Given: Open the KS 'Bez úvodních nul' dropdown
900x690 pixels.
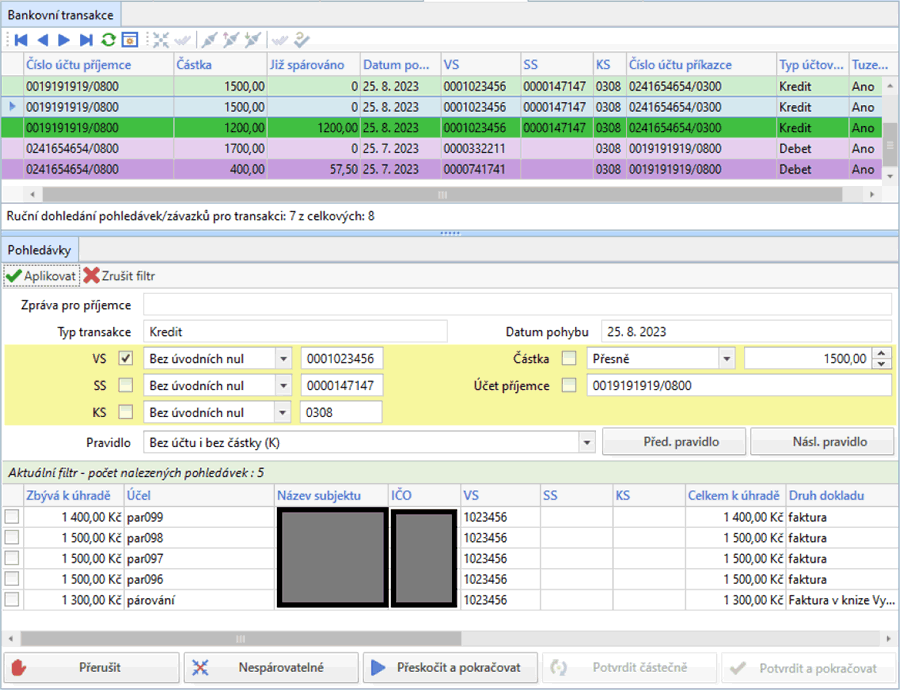Looking at the screenshot, I should pos(283,412).
